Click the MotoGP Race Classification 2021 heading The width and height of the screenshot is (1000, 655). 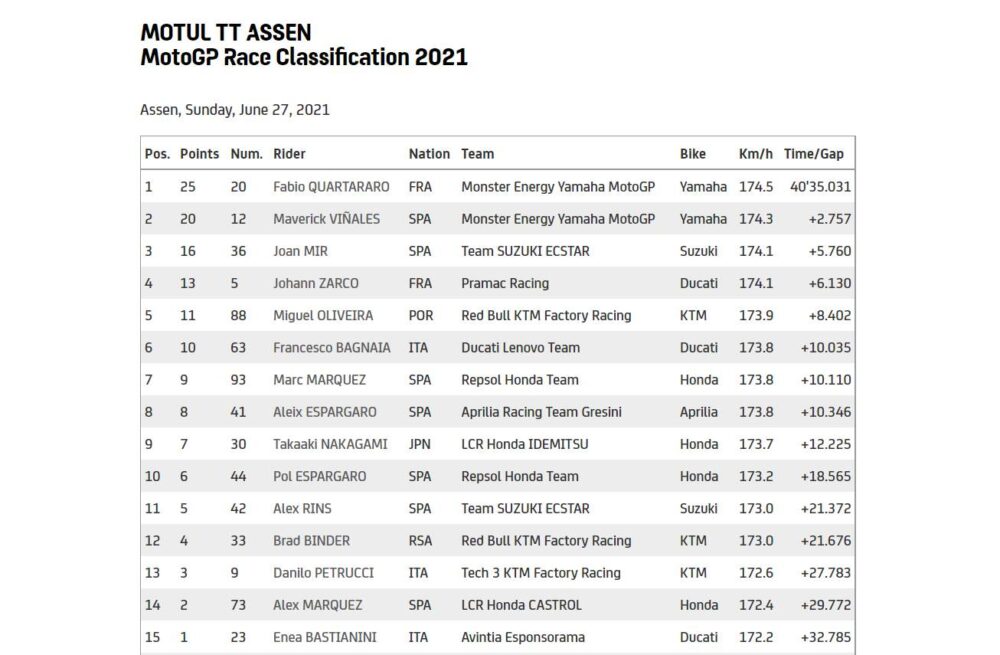(304, 57)
